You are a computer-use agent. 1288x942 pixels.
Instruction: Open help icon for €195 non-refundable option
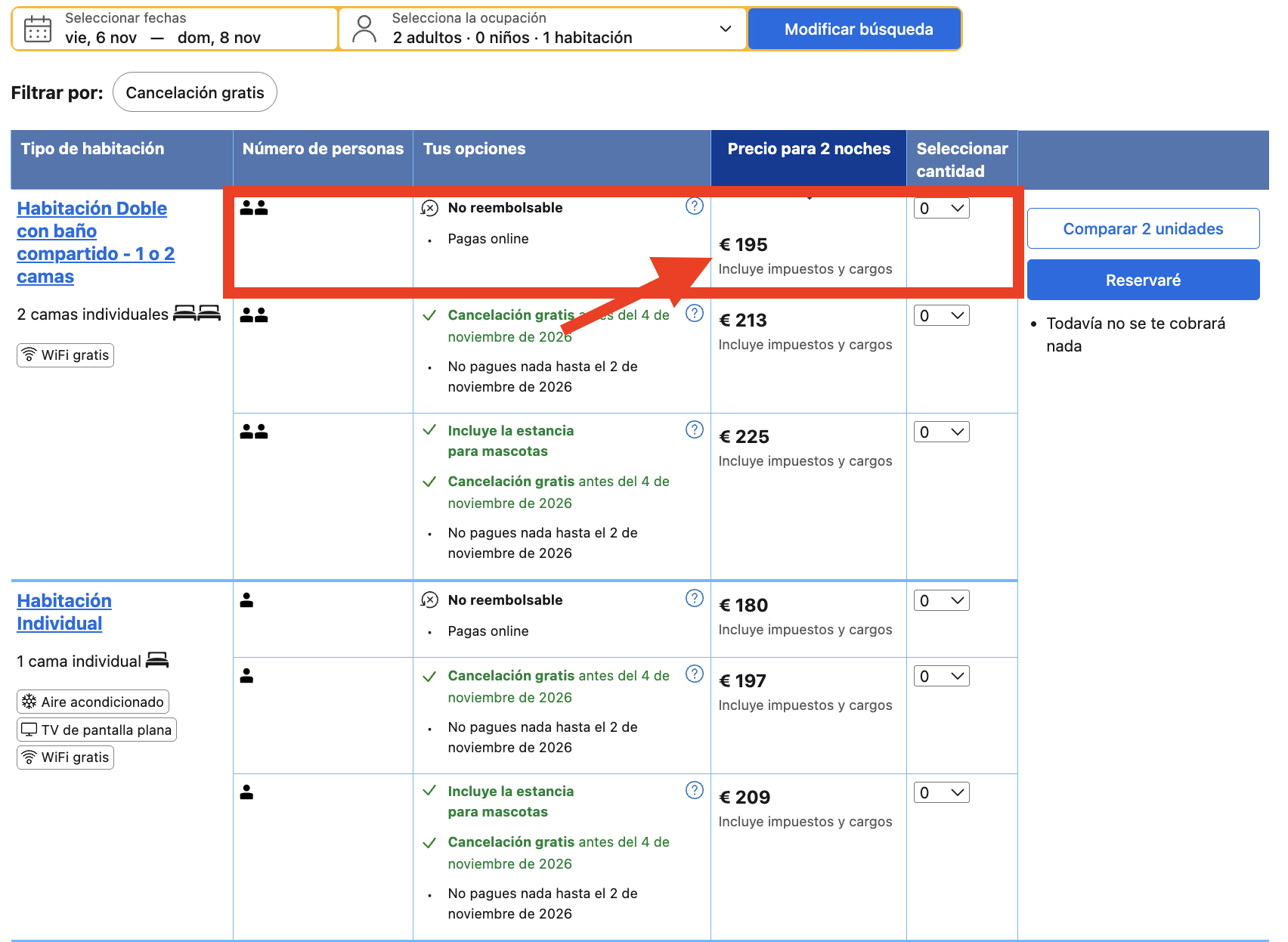point(694,206)
